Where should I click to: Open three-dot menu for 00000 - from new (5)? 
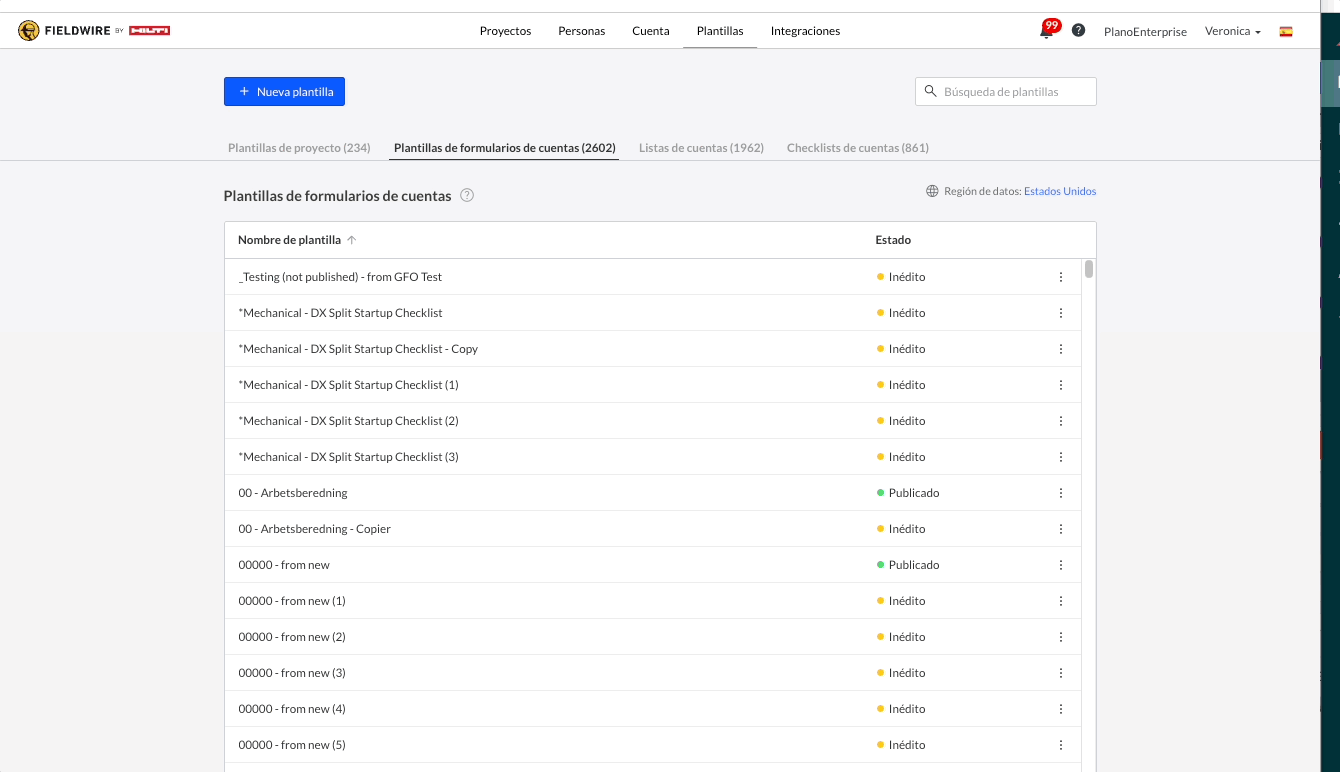coord(1061,745)
